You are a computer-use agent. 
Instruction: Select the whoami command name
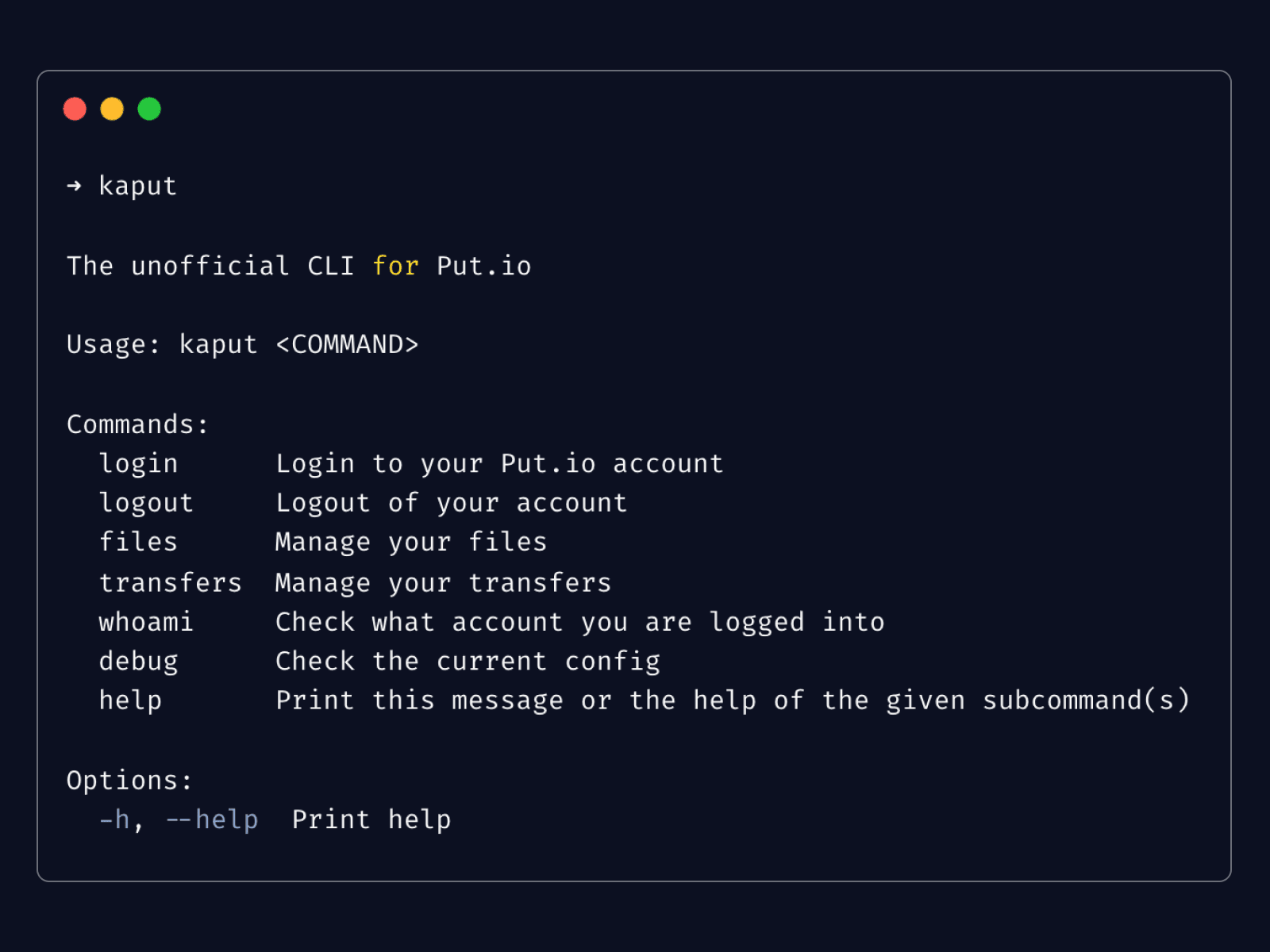[146, 622]
